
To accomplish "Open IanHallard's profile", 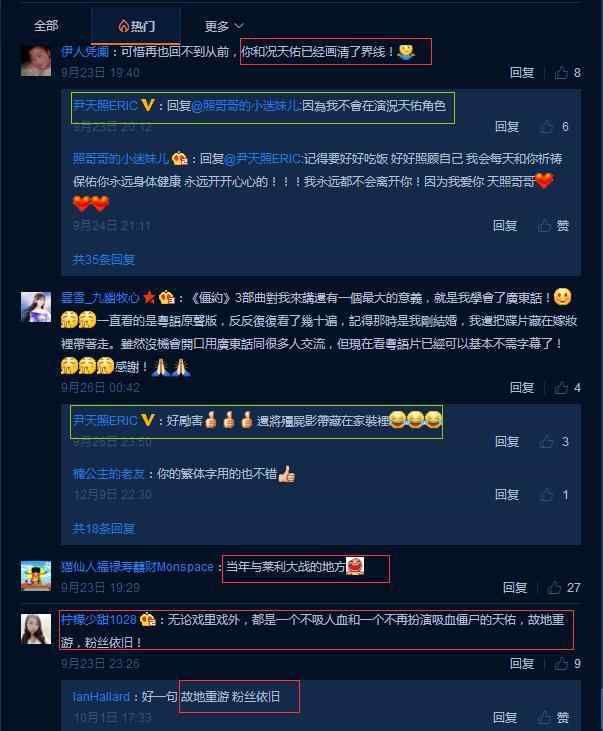I will coord(101,697).
